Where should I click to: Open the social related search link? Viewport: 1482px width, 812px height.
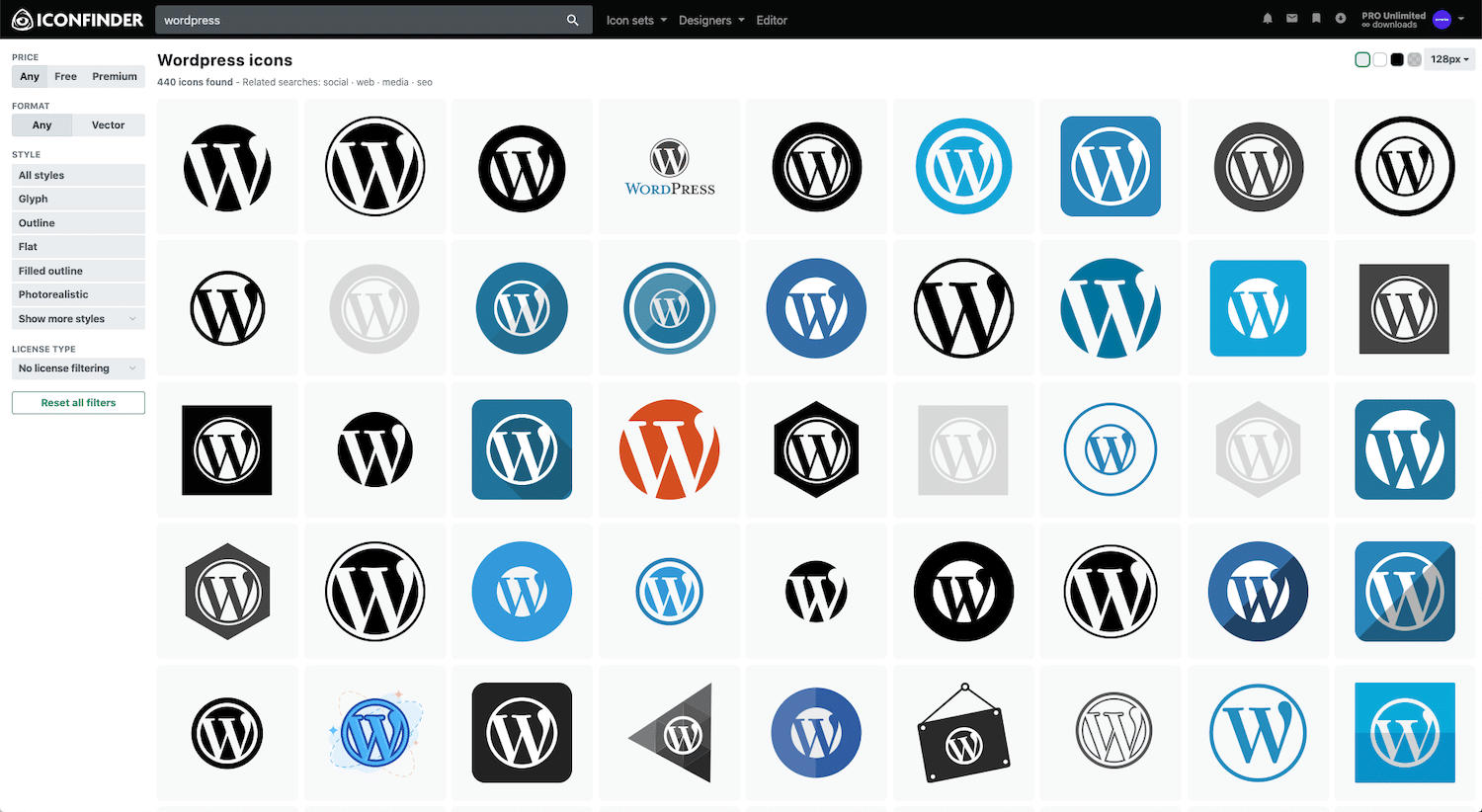pyautogui.click(x=336, y=82)
